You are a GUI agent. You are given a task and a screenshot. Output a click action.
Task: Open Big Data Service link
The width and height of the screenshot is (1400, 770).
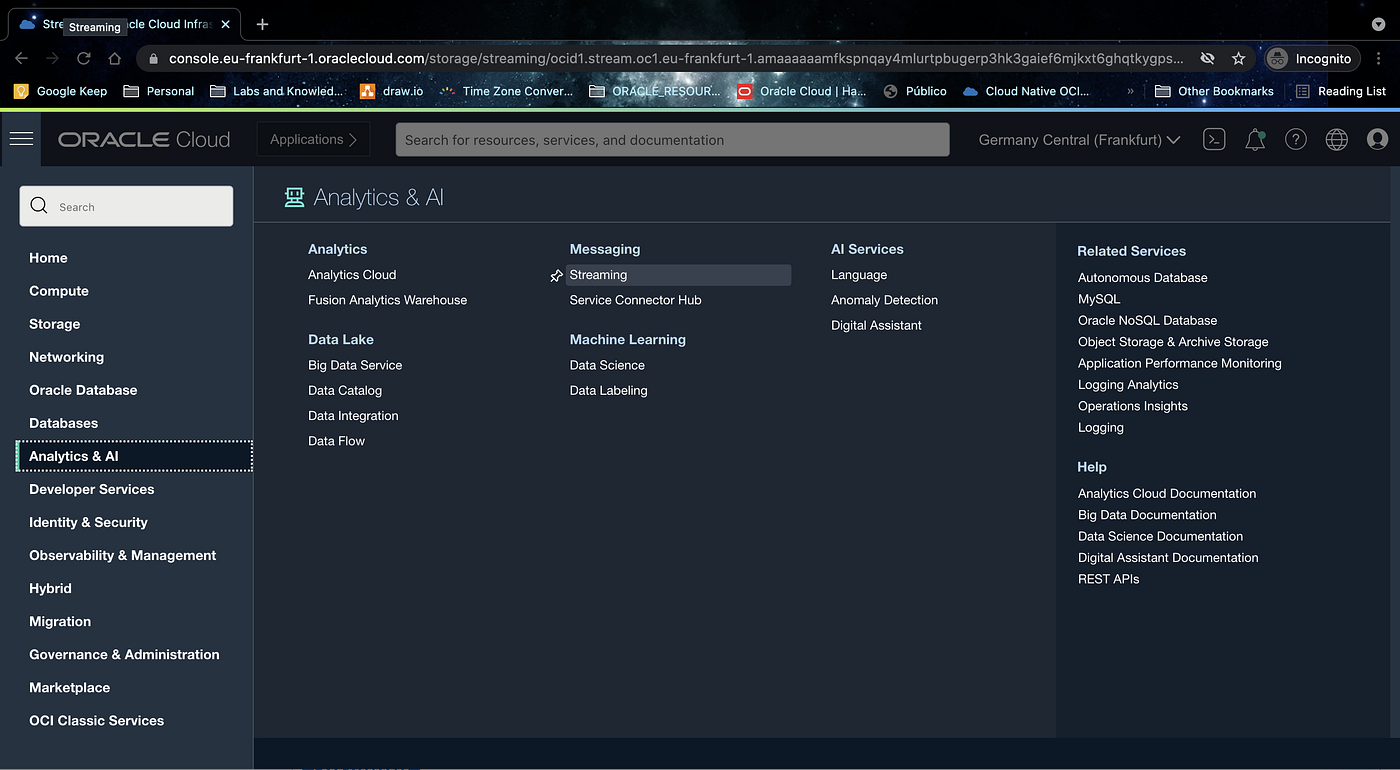coord(355,365)
